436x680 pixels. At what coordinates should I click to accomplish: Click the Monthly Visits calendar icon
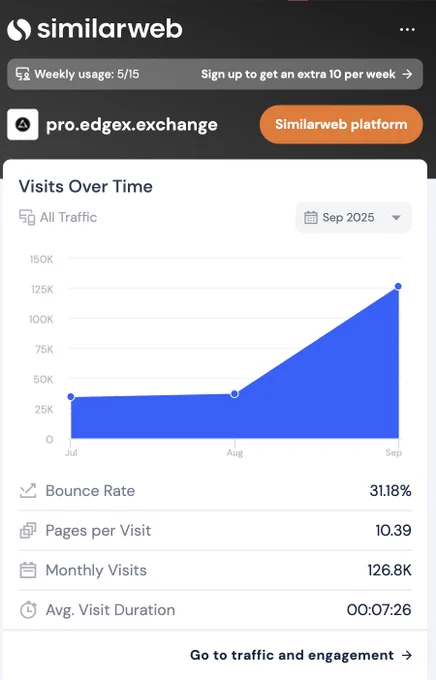[x=28, y=570]
